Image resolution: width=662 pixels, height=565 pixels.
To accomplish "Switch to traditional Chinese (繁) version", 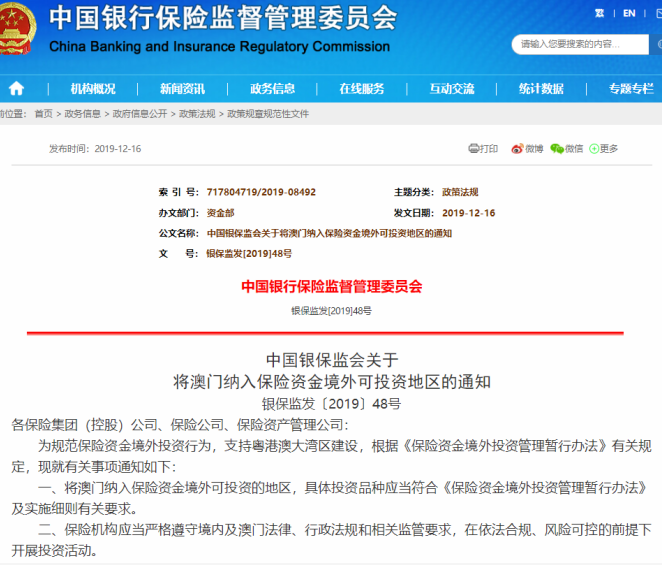I will (x=598, y=14).
